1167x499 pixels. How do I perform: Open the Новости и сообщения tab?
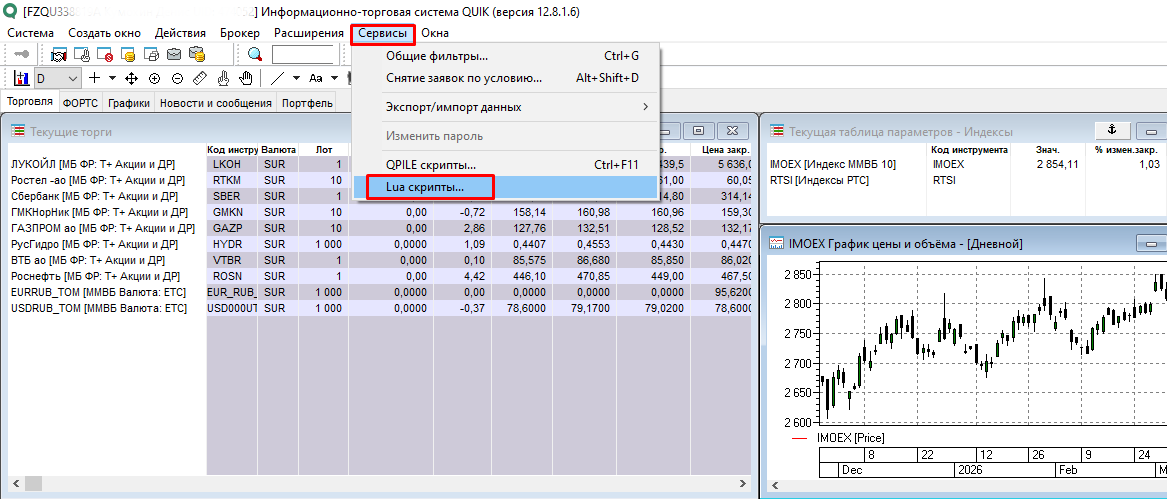[215, 103]
